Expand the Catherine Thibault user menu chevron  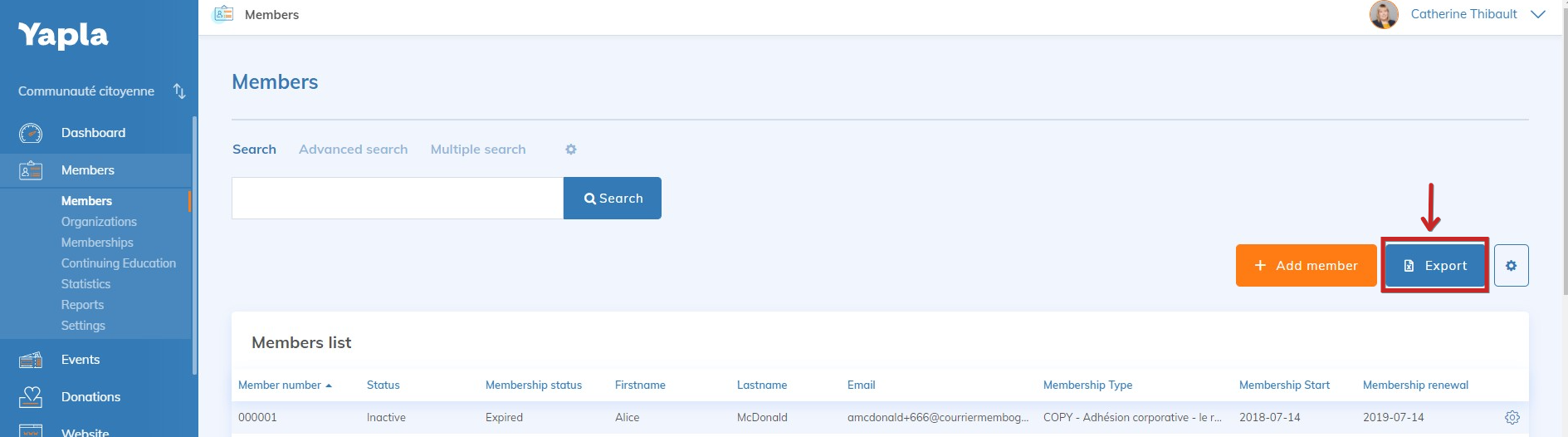[1538, 15]
